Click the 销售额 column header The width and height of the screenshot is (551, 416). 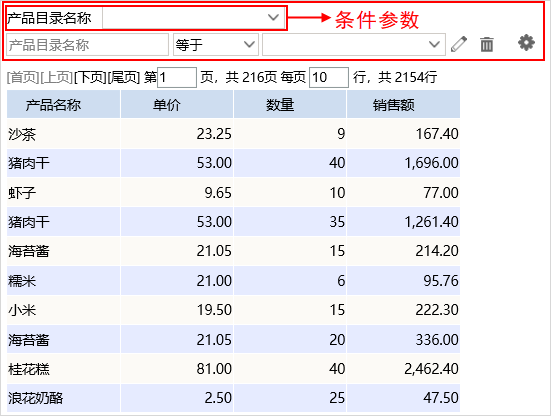click(x=403, y=104)
